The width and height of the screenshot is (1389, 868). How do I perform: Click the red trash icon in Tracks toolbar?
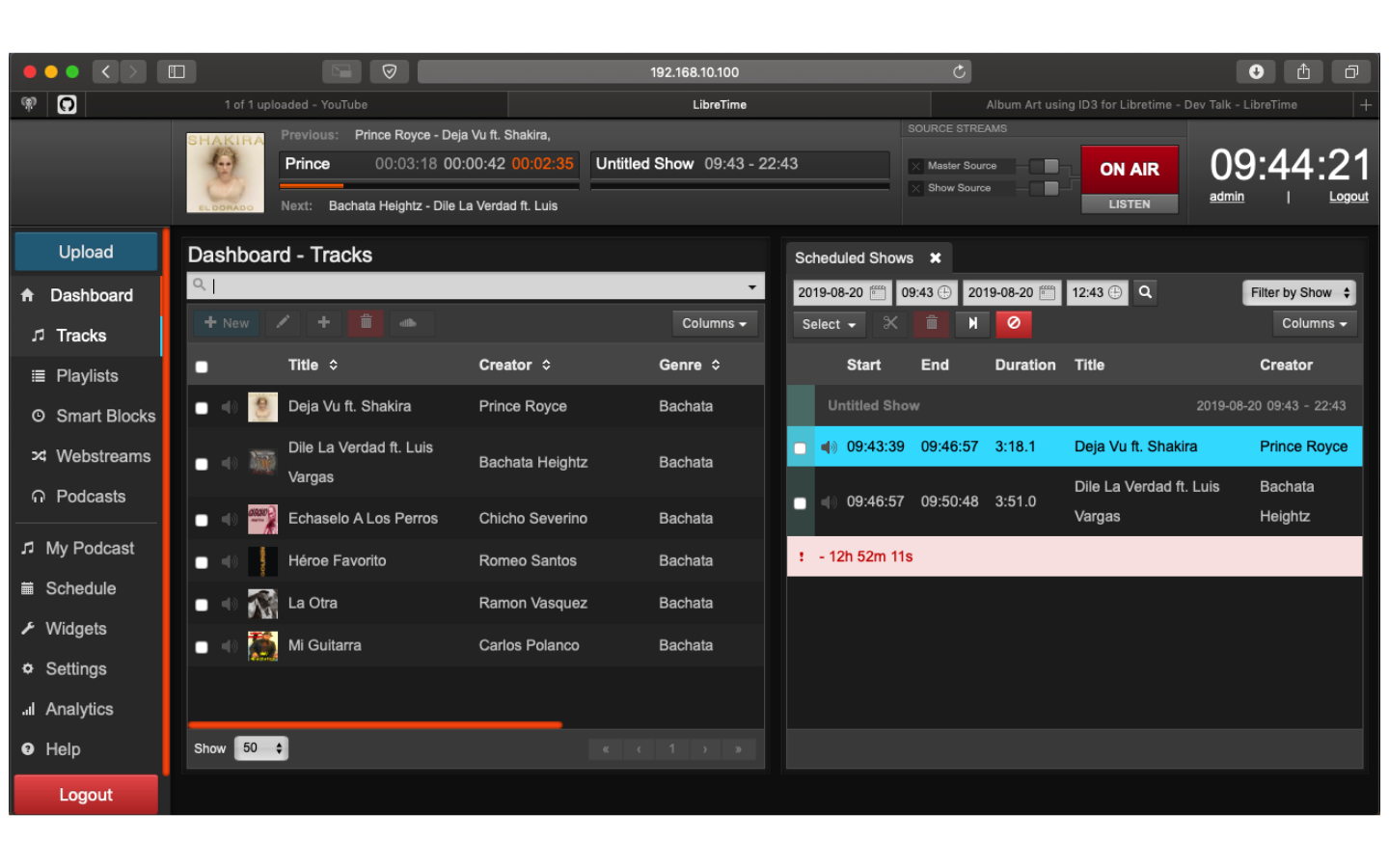coord(366,323)
